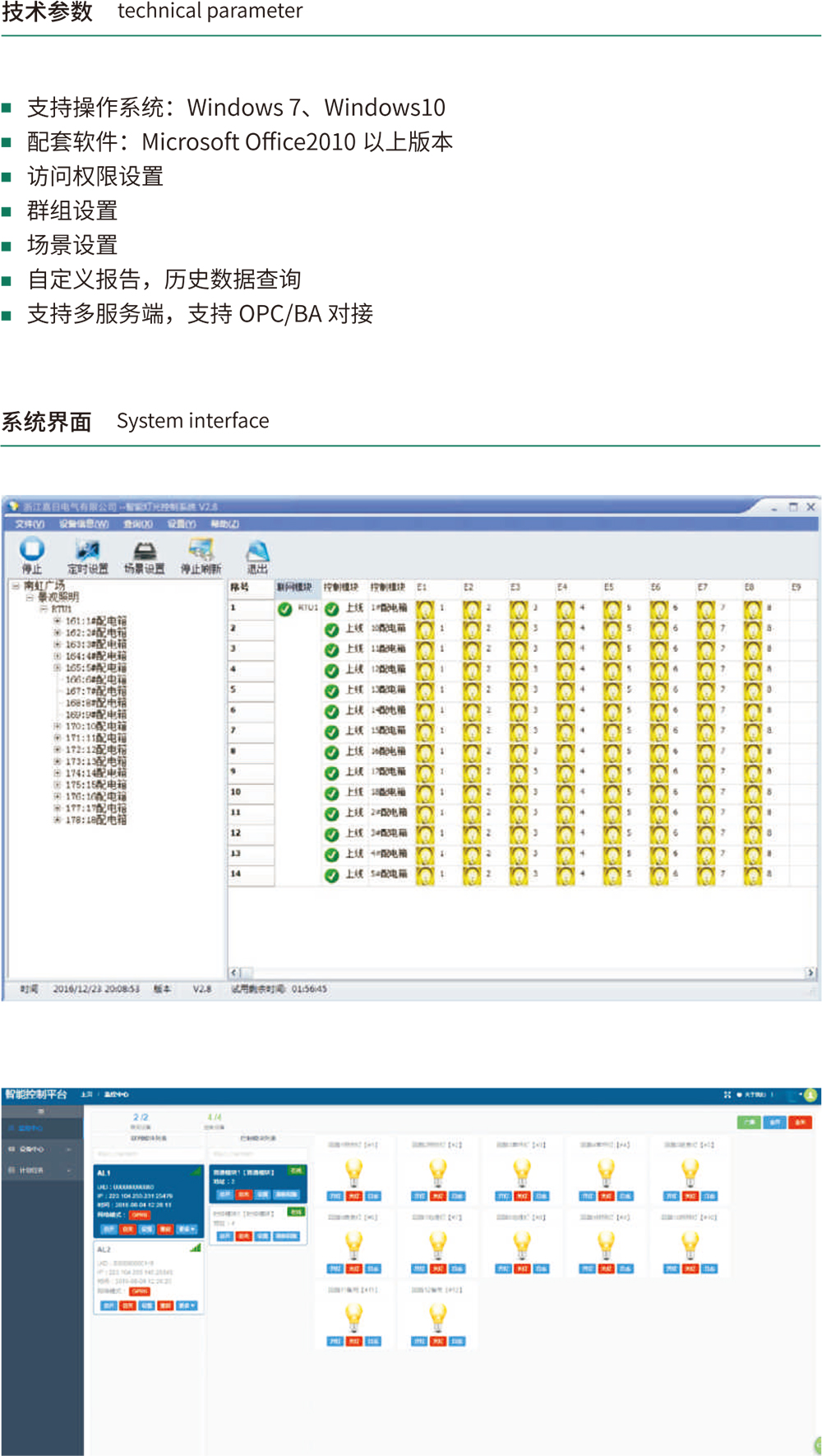Click the fullscreen icon in the web platform header
The height and width of the screenshot is (1456, 822).
(x=727, y=1095)
